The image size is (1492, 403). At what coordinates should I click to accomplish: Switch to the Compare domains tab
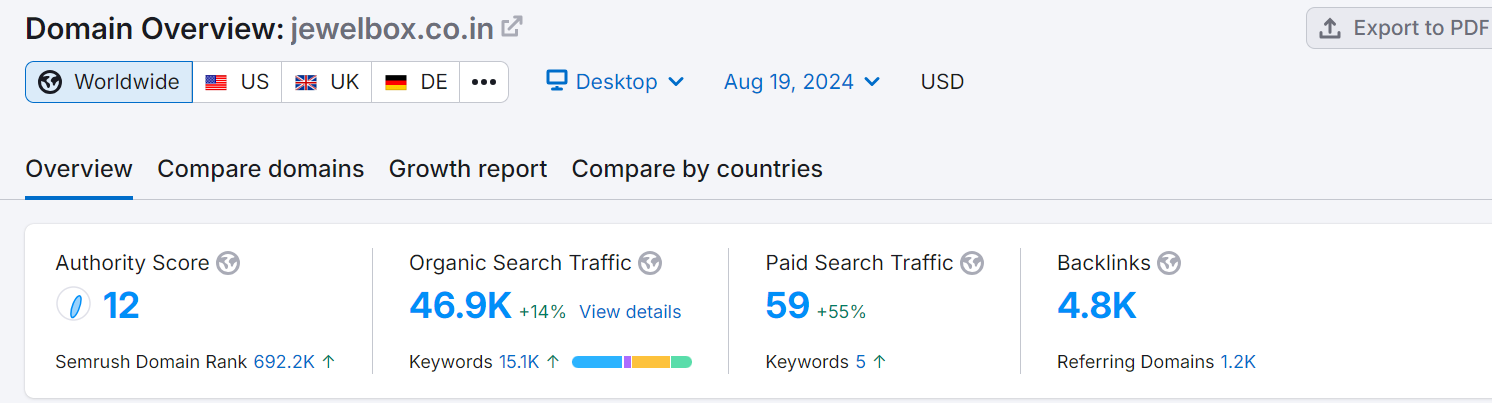pyautogui.click(x=261, y=169)
